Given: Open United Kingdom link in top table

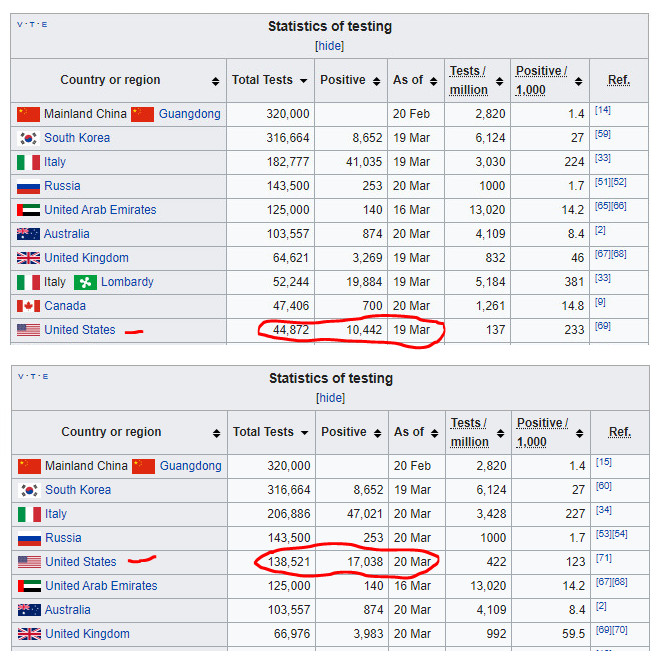Looking at the screenshot, I should coord(86,258).
